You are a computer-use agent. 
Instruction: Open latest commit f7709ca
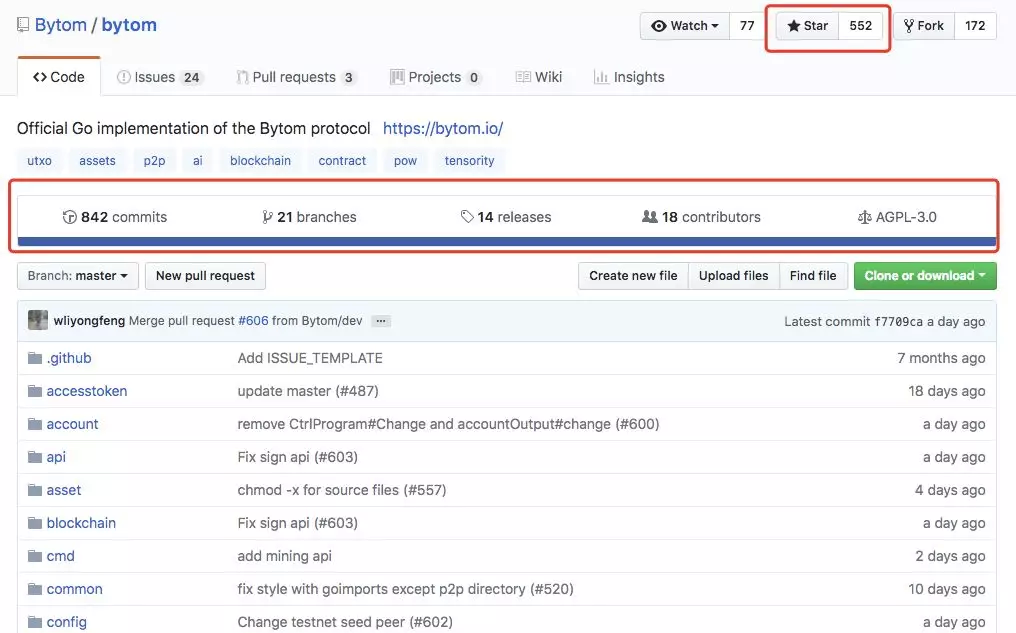(x=899, y=321)
